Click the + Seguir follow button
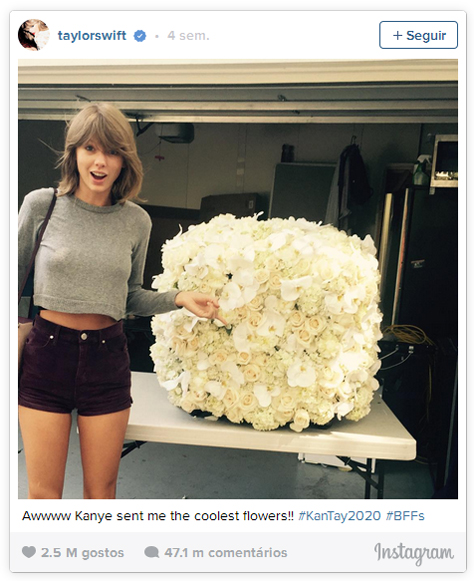 pos(418,35)
